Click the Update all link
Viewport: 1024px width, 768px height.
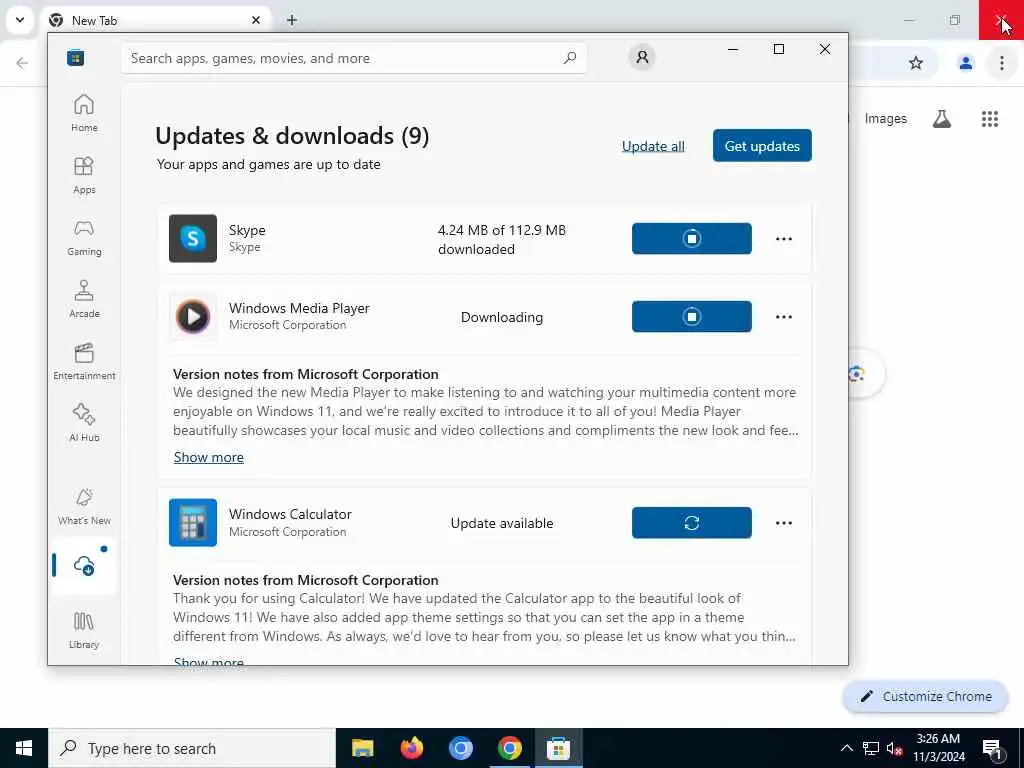point(653,146)
